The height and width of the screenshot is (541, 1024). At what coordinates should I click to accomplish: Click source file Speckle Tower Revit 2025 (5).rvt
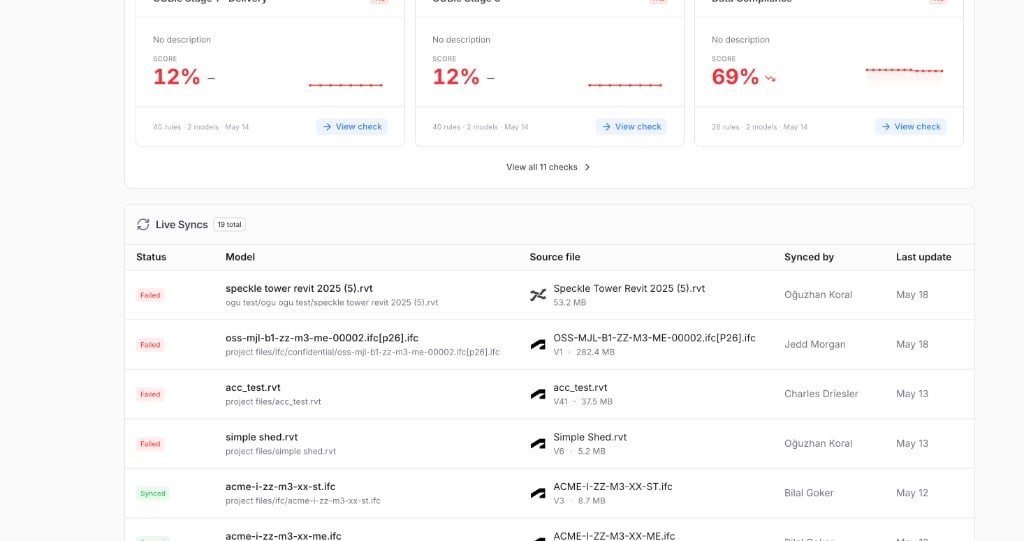click(629, 288)
